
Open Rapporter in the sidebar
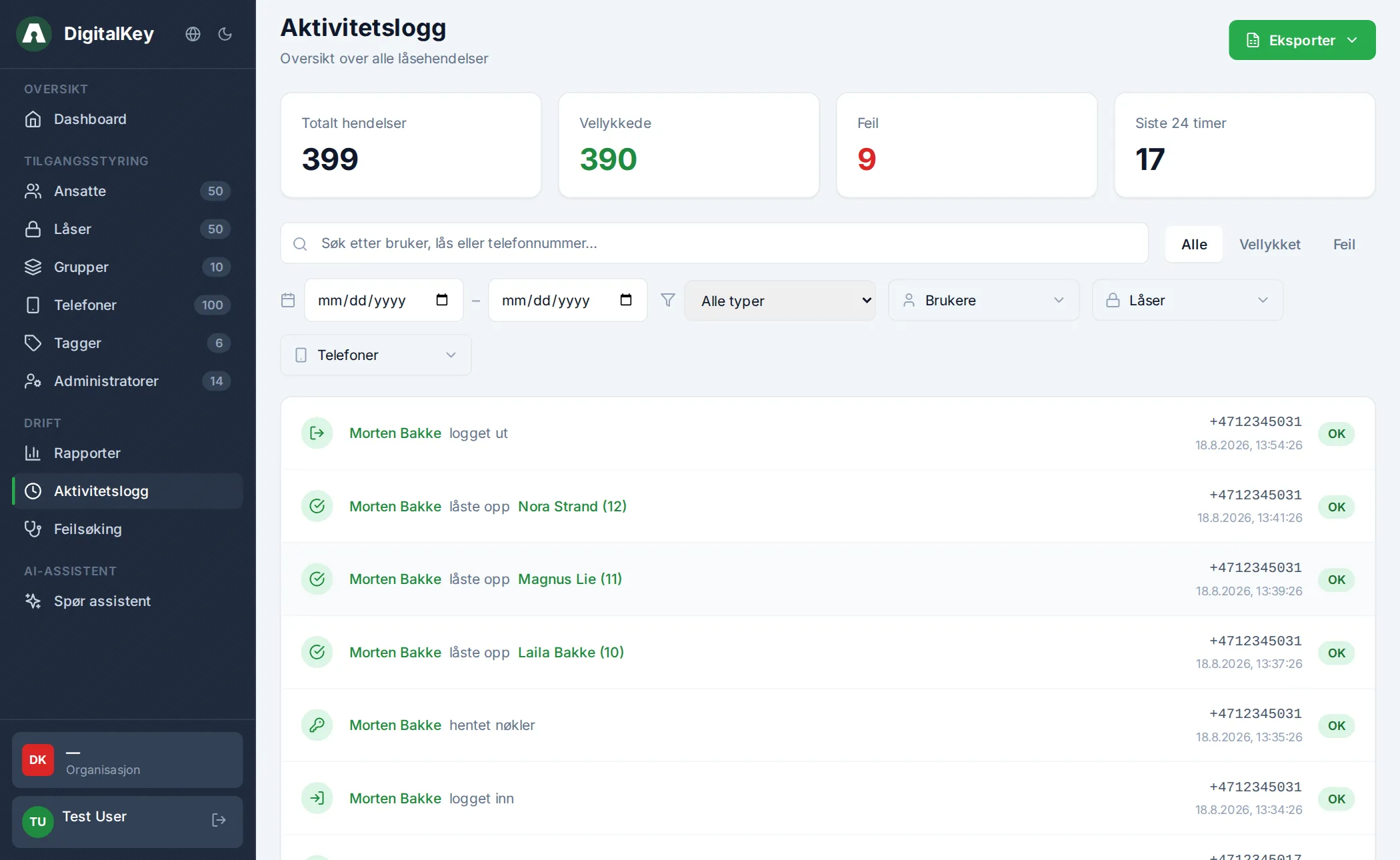127,453
